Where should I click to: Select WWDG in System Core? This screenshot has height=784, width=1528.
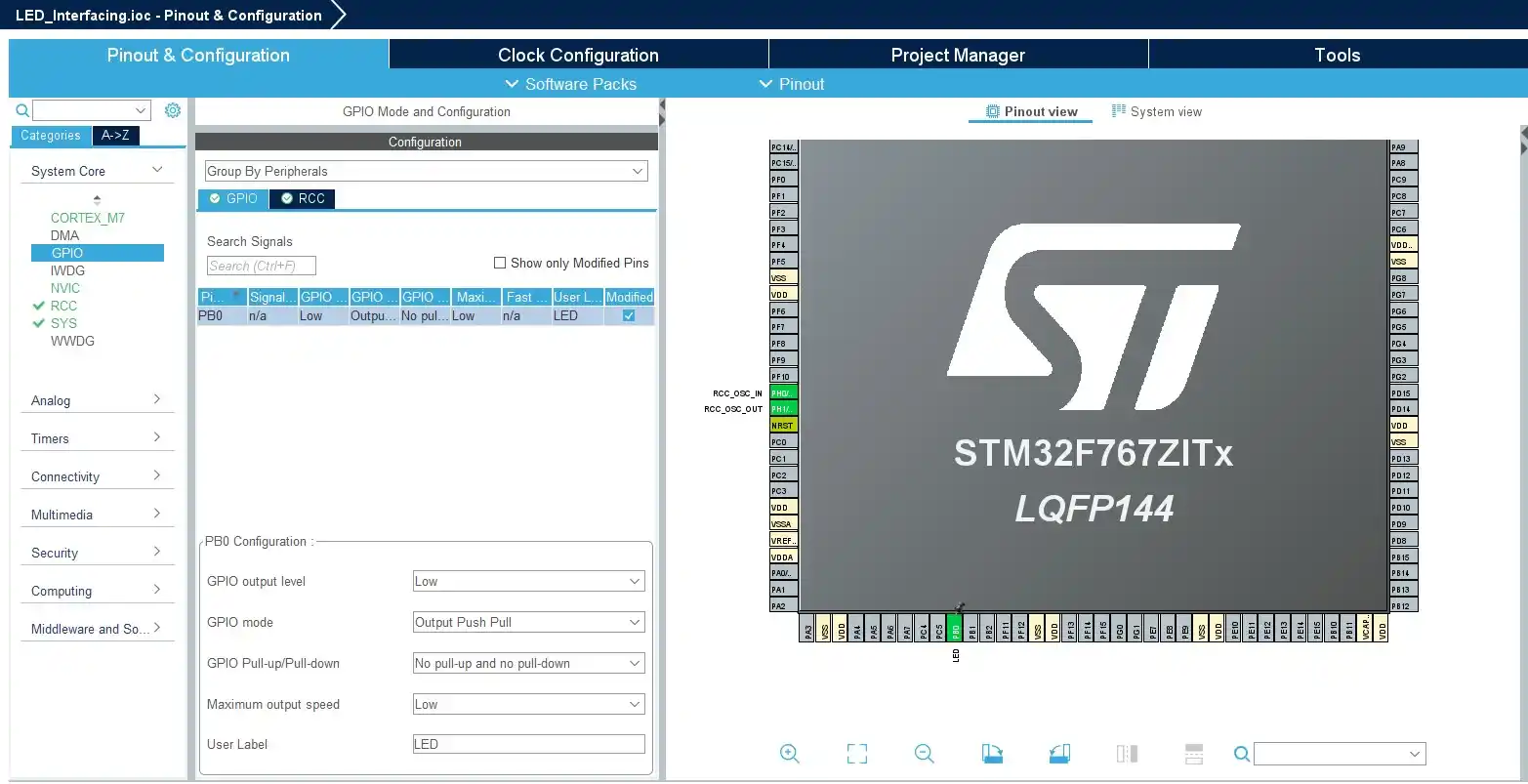click(72, 341)
